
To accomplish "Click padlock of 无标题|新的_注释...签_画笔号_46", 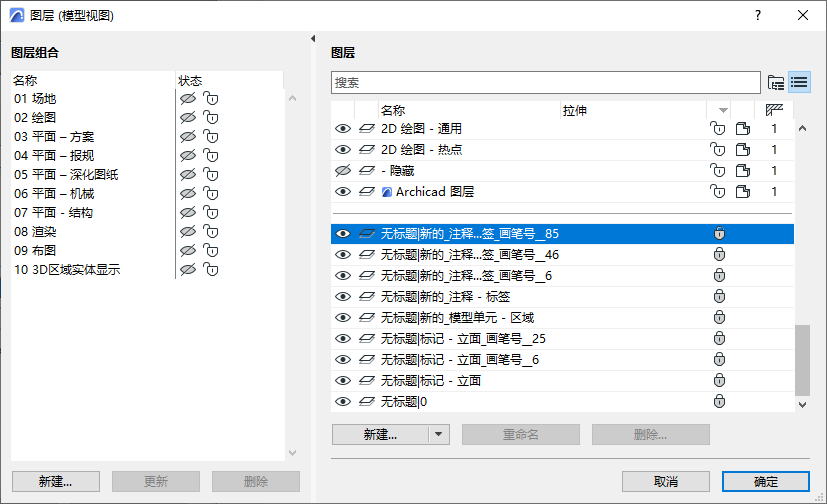I will click(719, 255).
